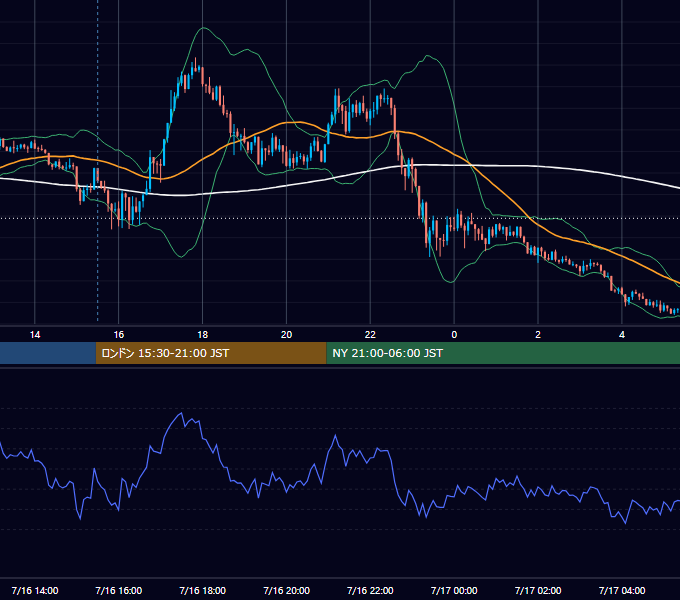
Task: Click the blue session bar before ロンドン
Action: point(48,353)
